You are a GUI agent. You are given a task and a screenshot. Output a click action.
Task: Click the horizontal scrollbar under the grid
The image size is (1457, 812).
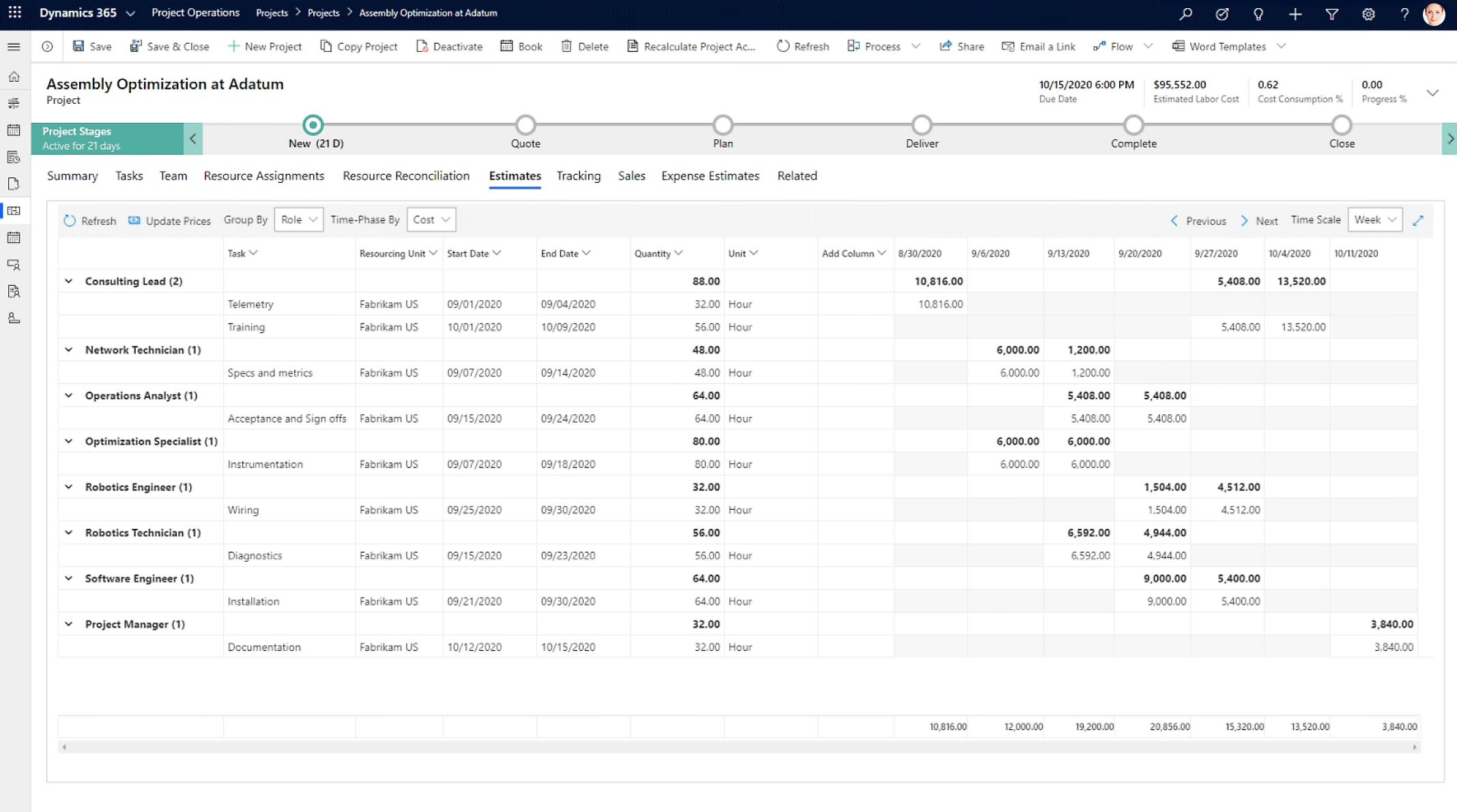click(x=738, y=747)
